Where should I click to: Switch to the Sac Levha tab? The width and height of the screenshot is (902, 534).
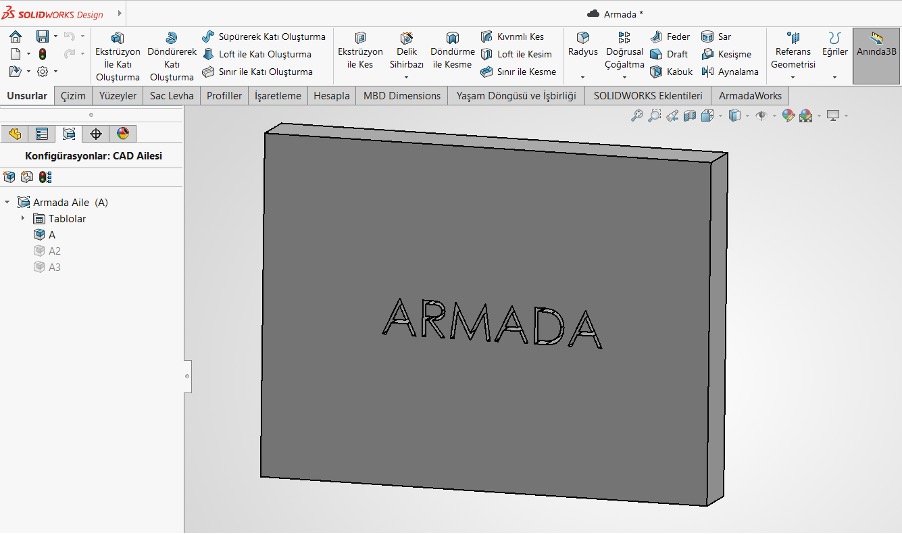coord(171,96)
